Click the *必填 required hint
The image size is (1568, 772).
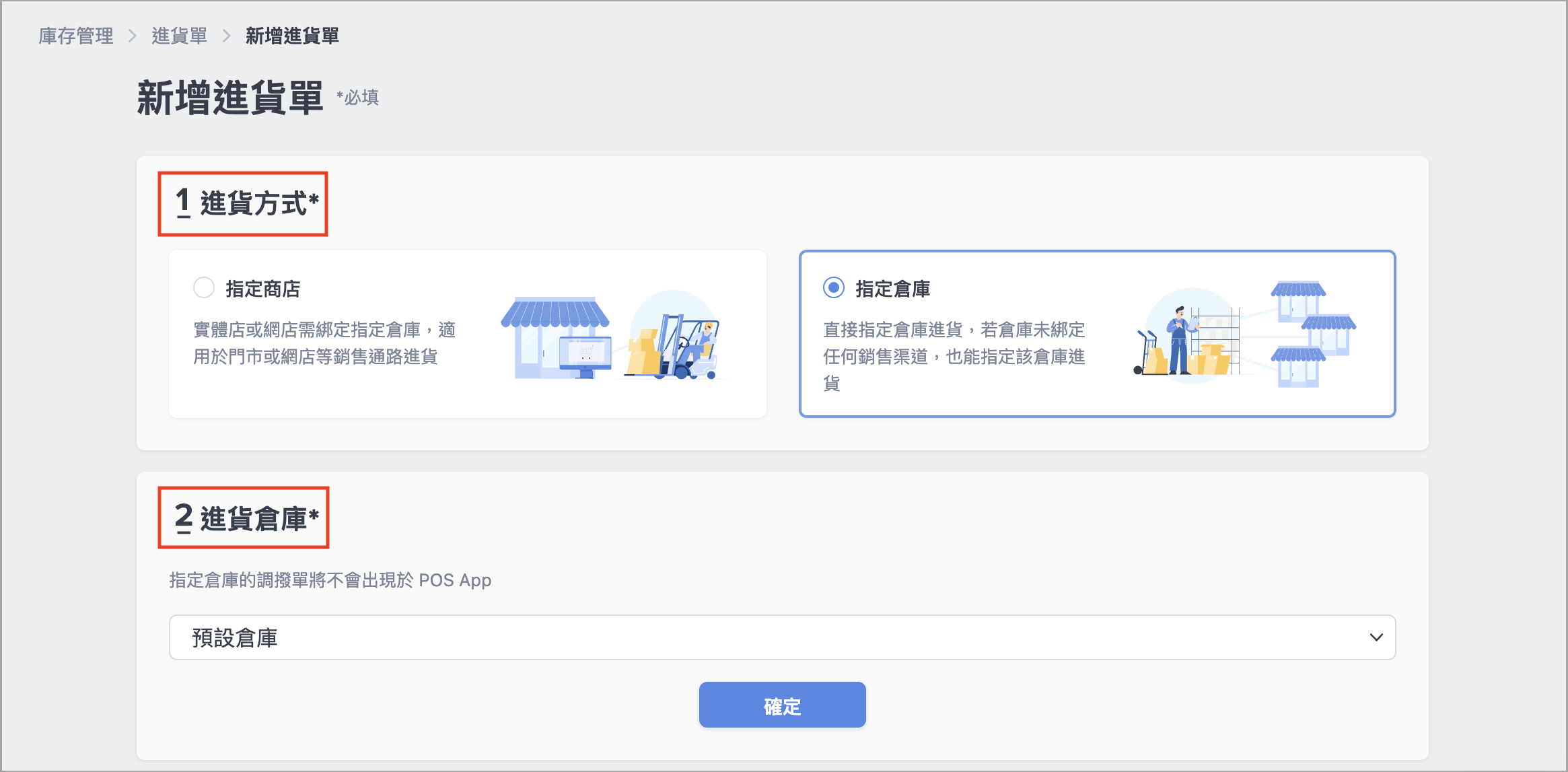[358, 98]
